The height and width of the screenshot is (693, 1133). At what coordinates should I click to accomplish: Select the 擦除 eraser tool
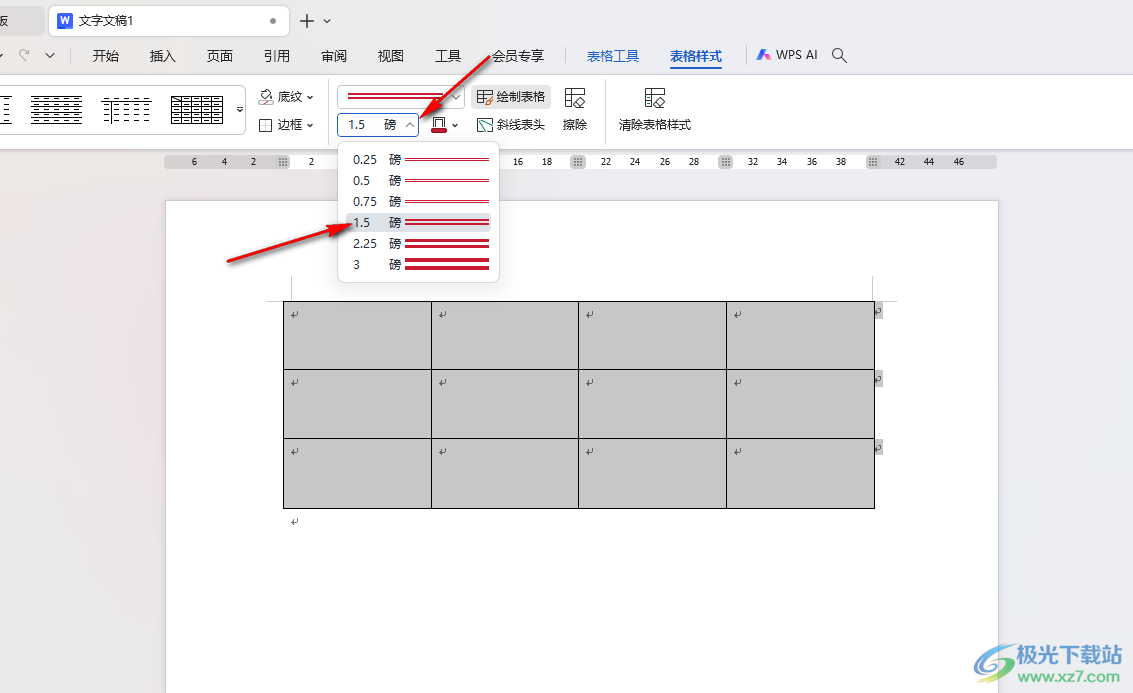pos(575,109)
